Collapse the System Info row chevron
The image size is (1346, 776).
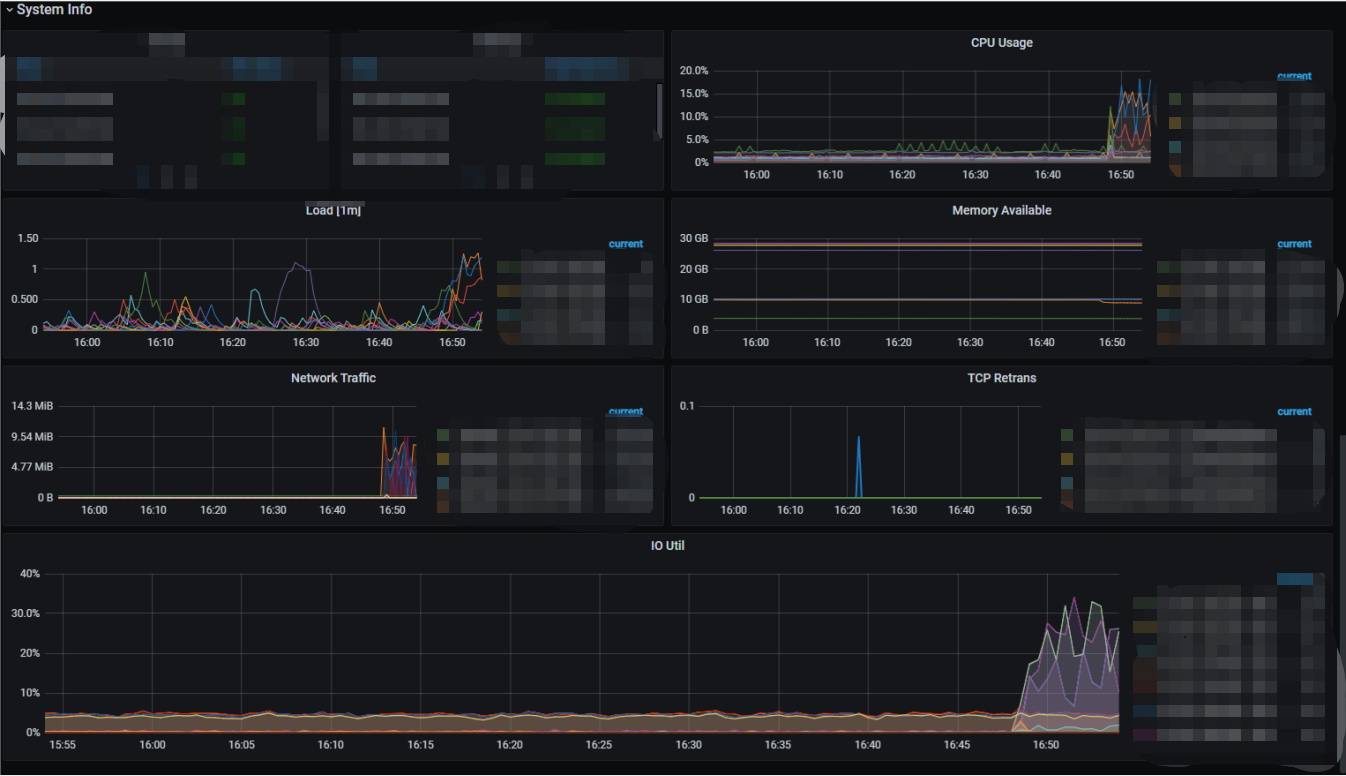click(9, 10)
